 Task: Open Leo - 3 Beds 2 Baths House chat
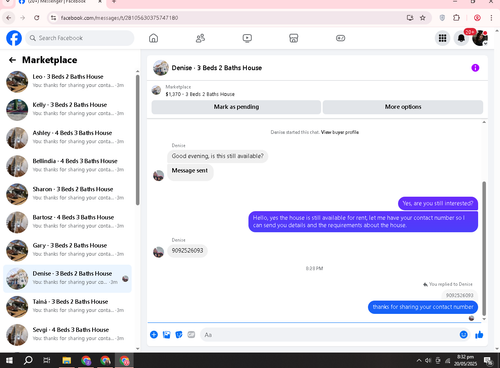[x=68, y=81]
